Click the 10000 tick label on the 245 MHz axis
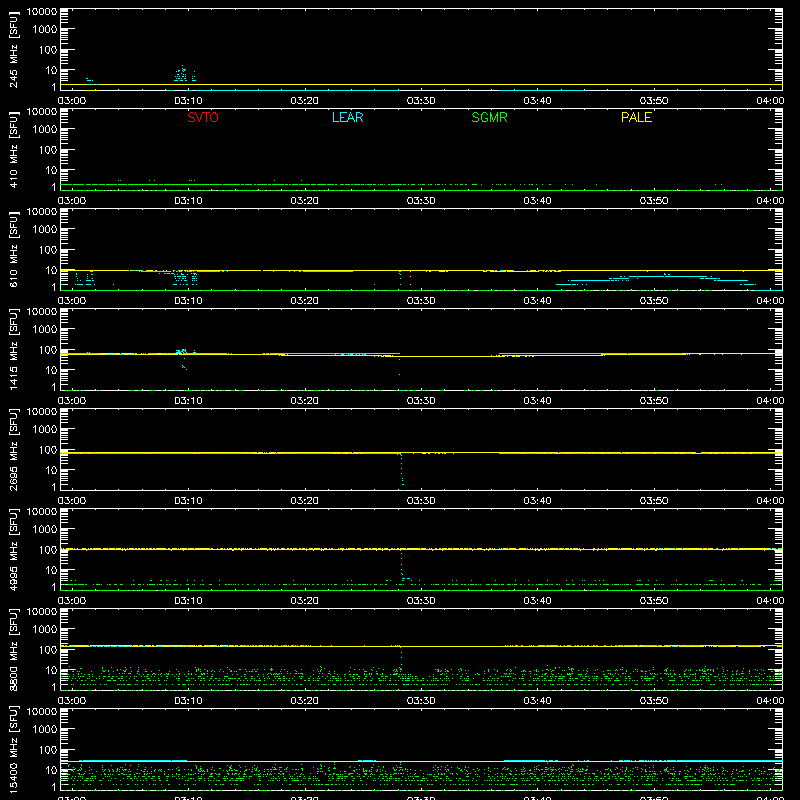 pos(42,12)
